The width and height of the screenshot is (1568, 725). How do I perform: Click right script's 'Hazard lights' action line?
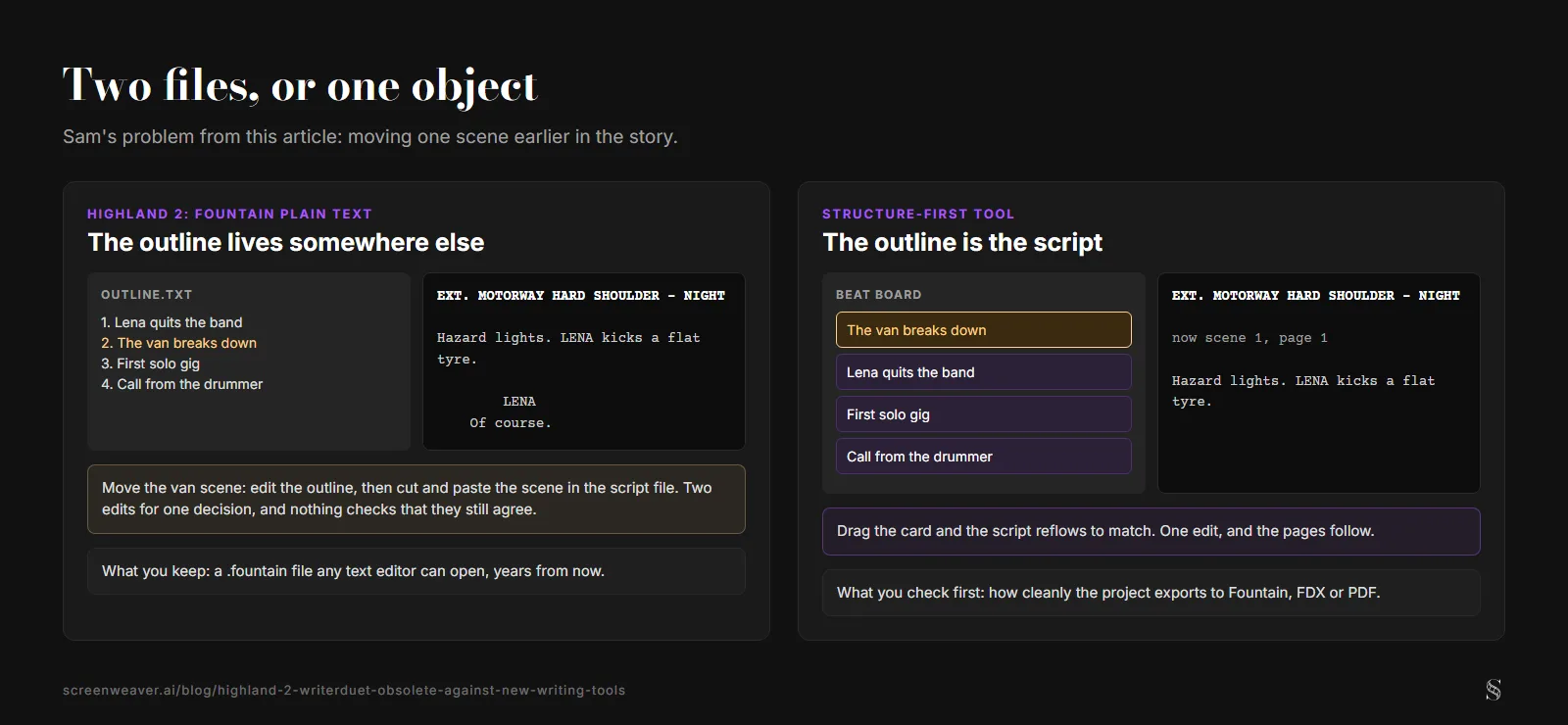pyautogui.click(x=1303, y=391)
